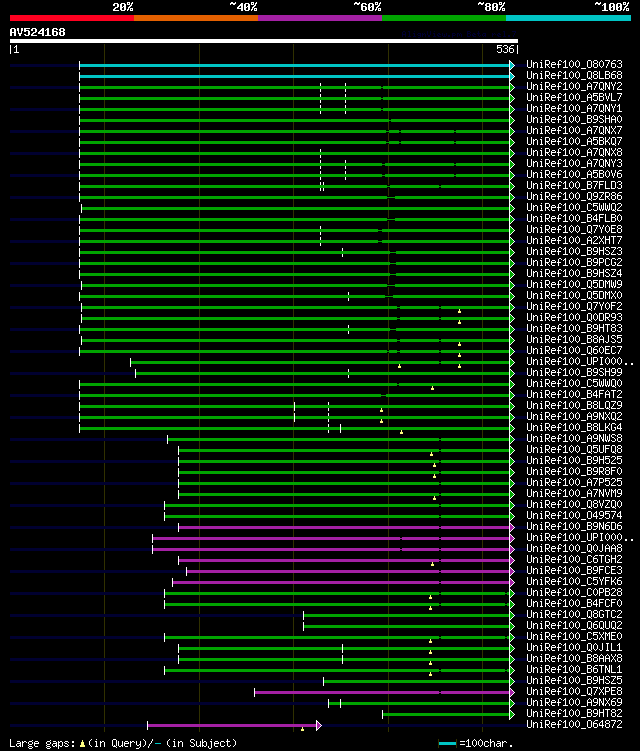Select the UniRef100_C6TGH2 label

coord(574,560)
